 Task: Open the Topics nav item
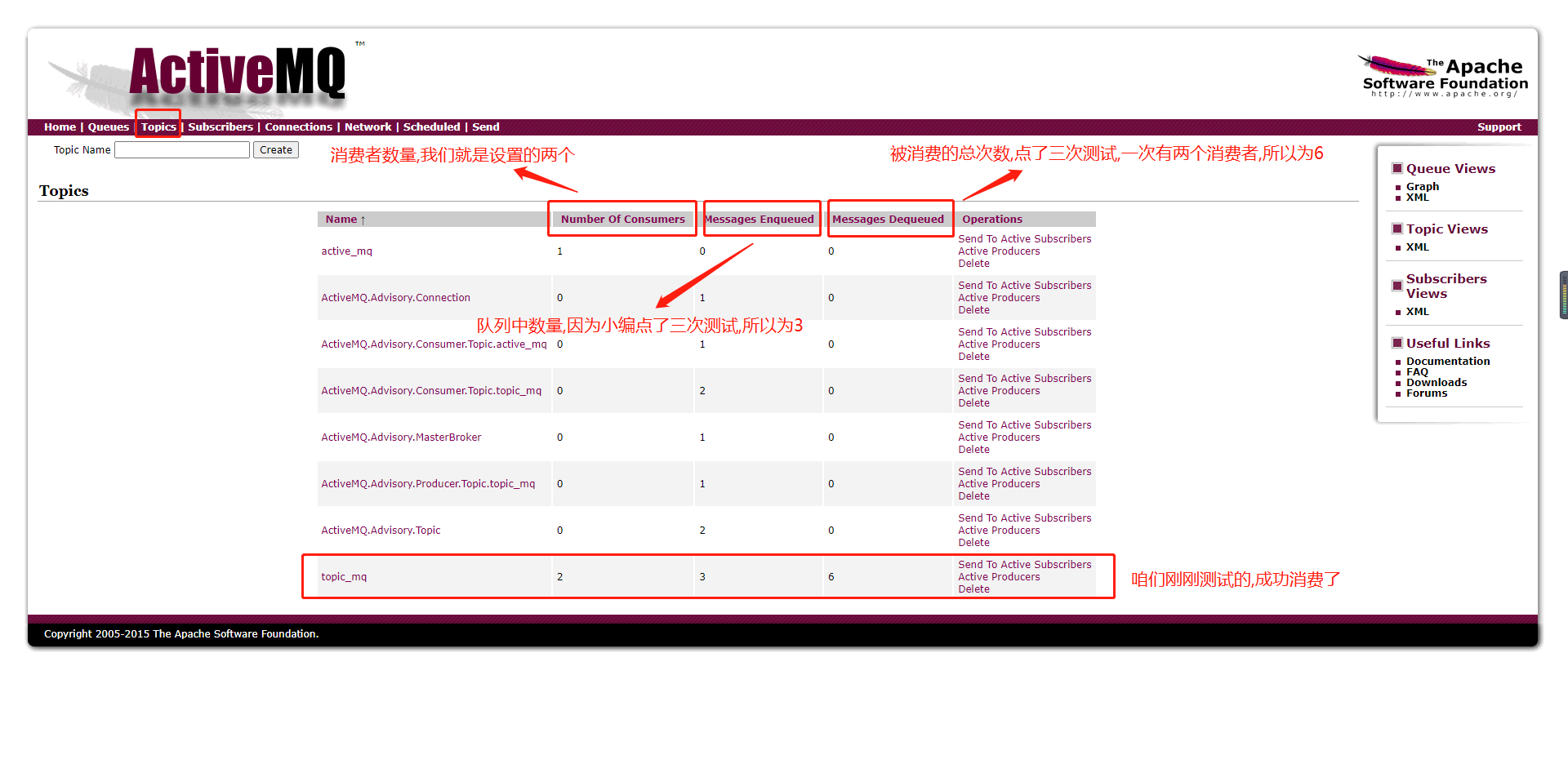[158, 127]
